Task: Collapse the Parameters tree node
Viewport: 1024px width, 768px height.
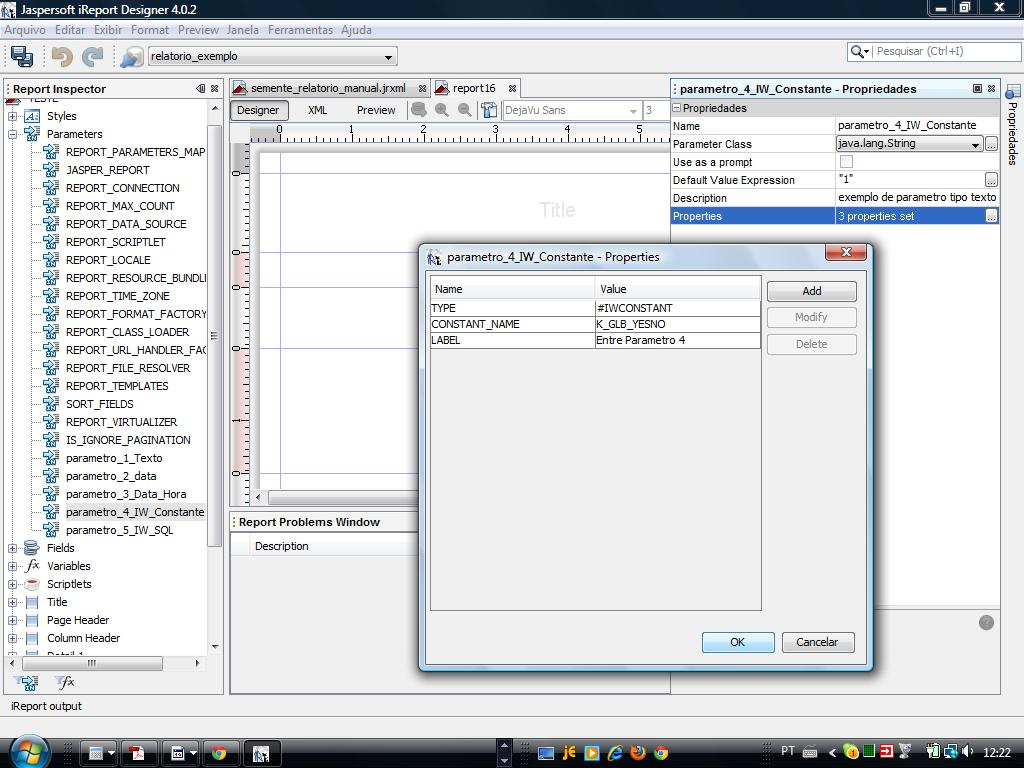Action: (x=12, y=135)
